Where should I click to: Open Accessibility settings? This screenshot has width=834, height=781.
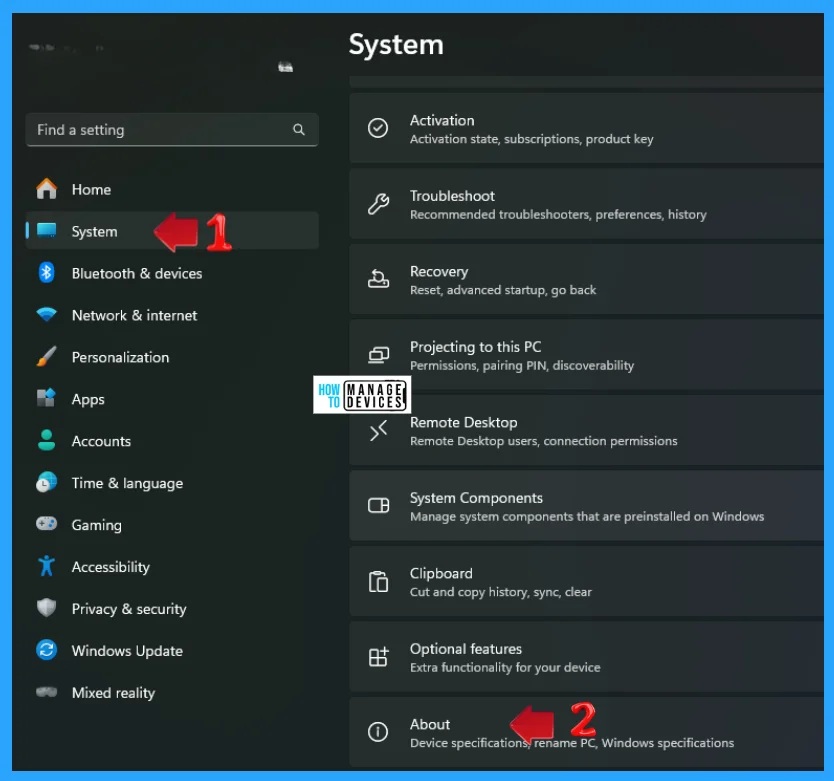point(172,567)
